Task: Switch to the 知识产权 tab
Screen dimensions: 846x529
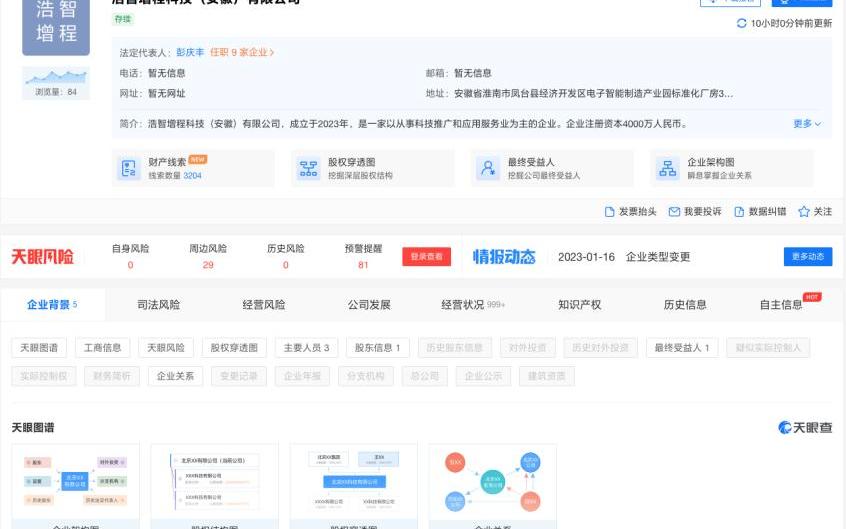Action: tap(579, 304)
